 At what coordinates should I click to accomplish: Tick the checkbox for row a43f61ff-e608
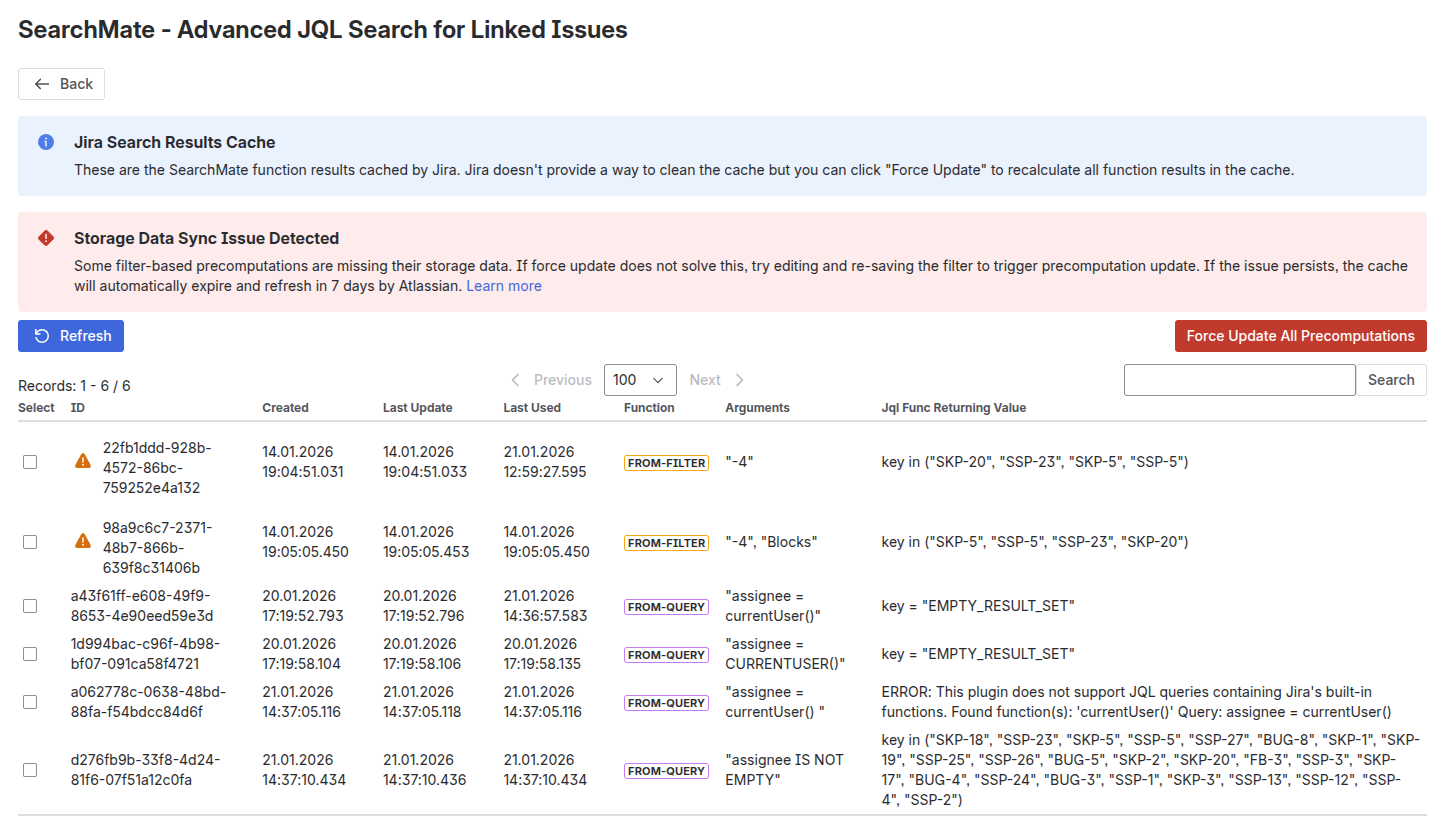coord(30,606)
